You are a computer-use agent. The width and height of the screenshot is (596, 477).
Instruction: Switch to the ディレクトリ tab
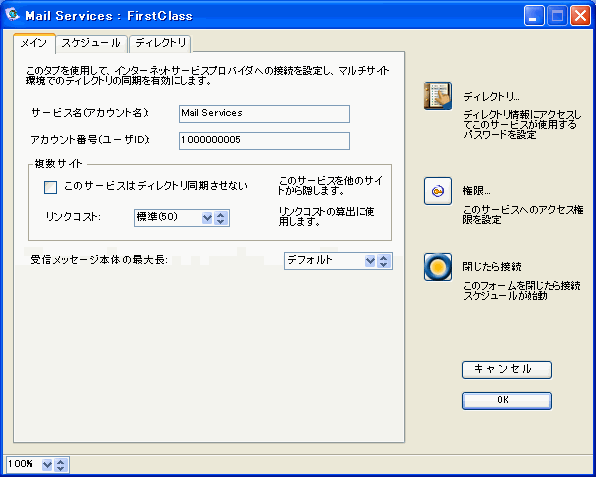coord(160,43)
